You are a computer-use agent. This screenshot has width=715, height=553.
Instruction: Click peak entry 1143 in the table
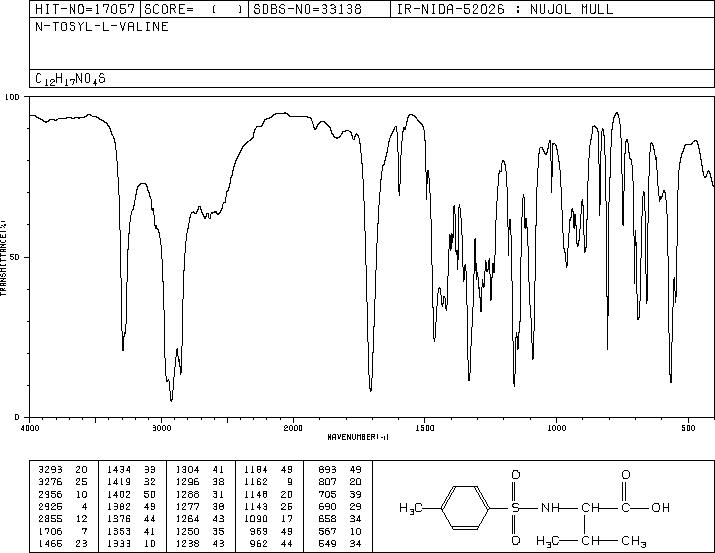click(x=256, y=506)
